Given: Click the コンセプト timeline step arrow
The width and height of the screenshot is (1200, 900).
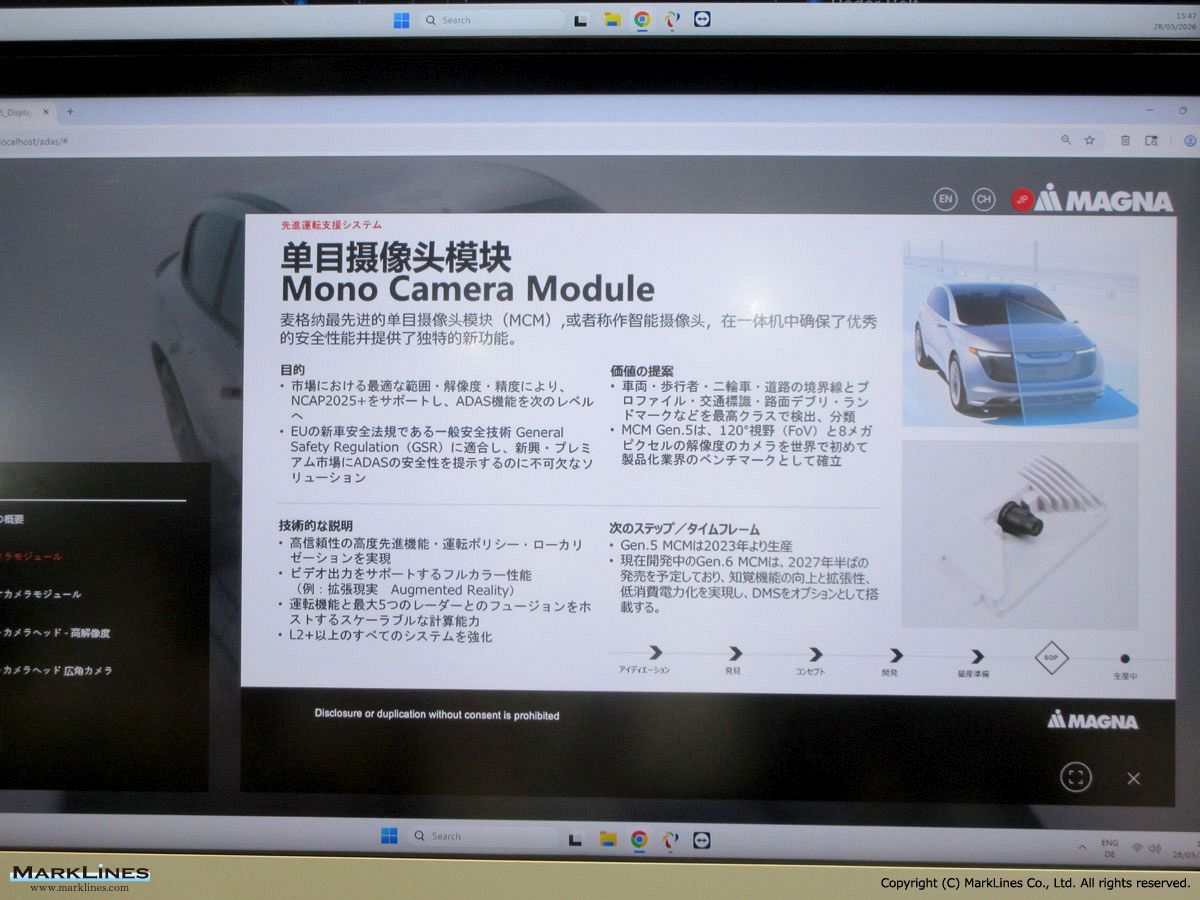Looking at the screenshot, I should 815,654.
